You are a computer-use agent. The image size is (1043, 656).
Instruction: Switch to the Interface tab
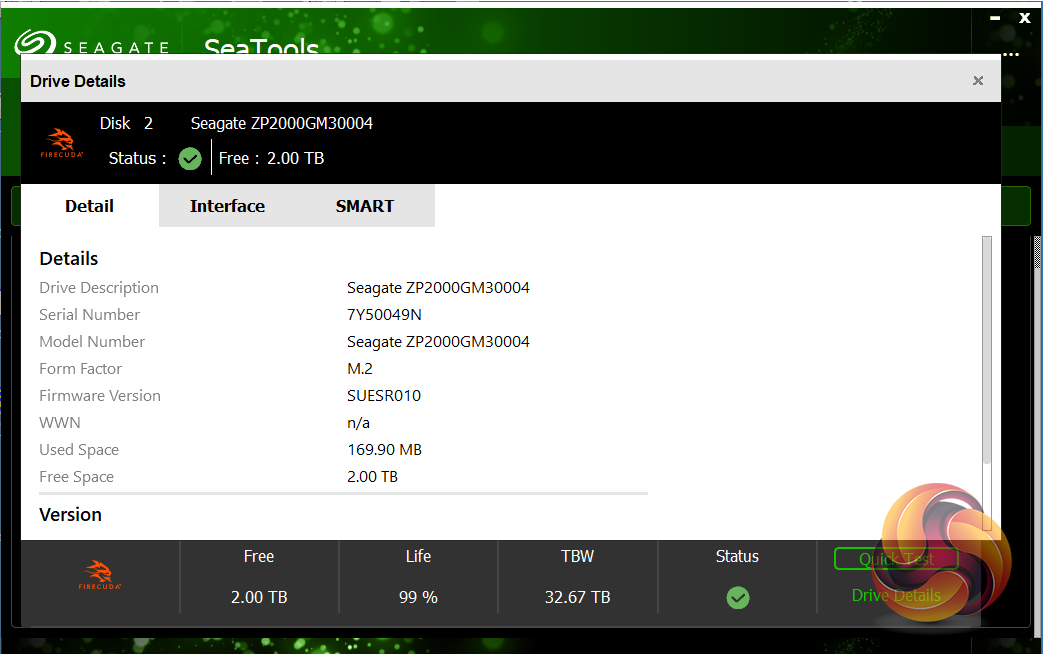[227, 206]
